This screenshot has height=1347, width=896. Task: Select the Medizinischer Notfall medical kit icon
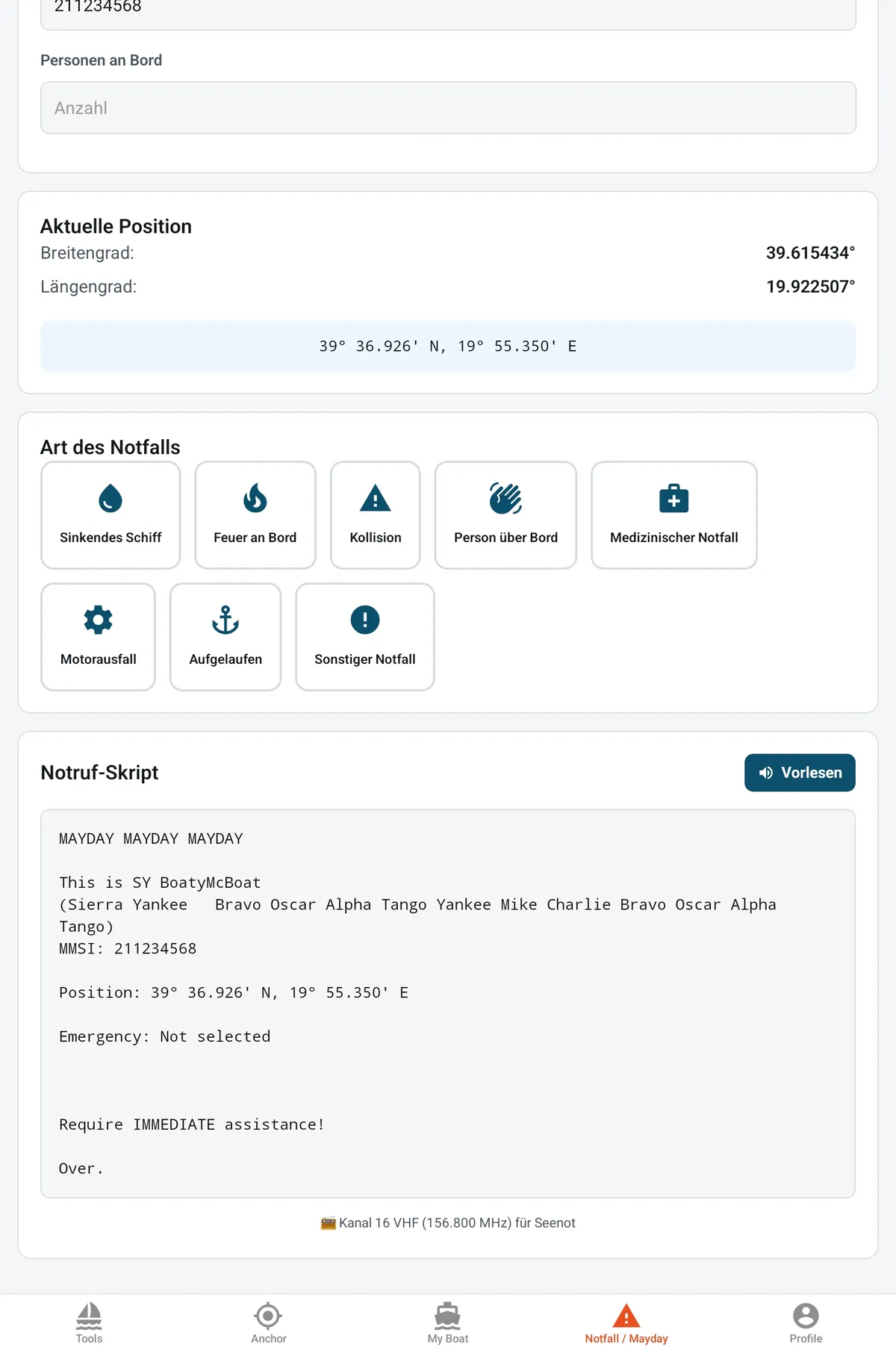pos(674,499)
